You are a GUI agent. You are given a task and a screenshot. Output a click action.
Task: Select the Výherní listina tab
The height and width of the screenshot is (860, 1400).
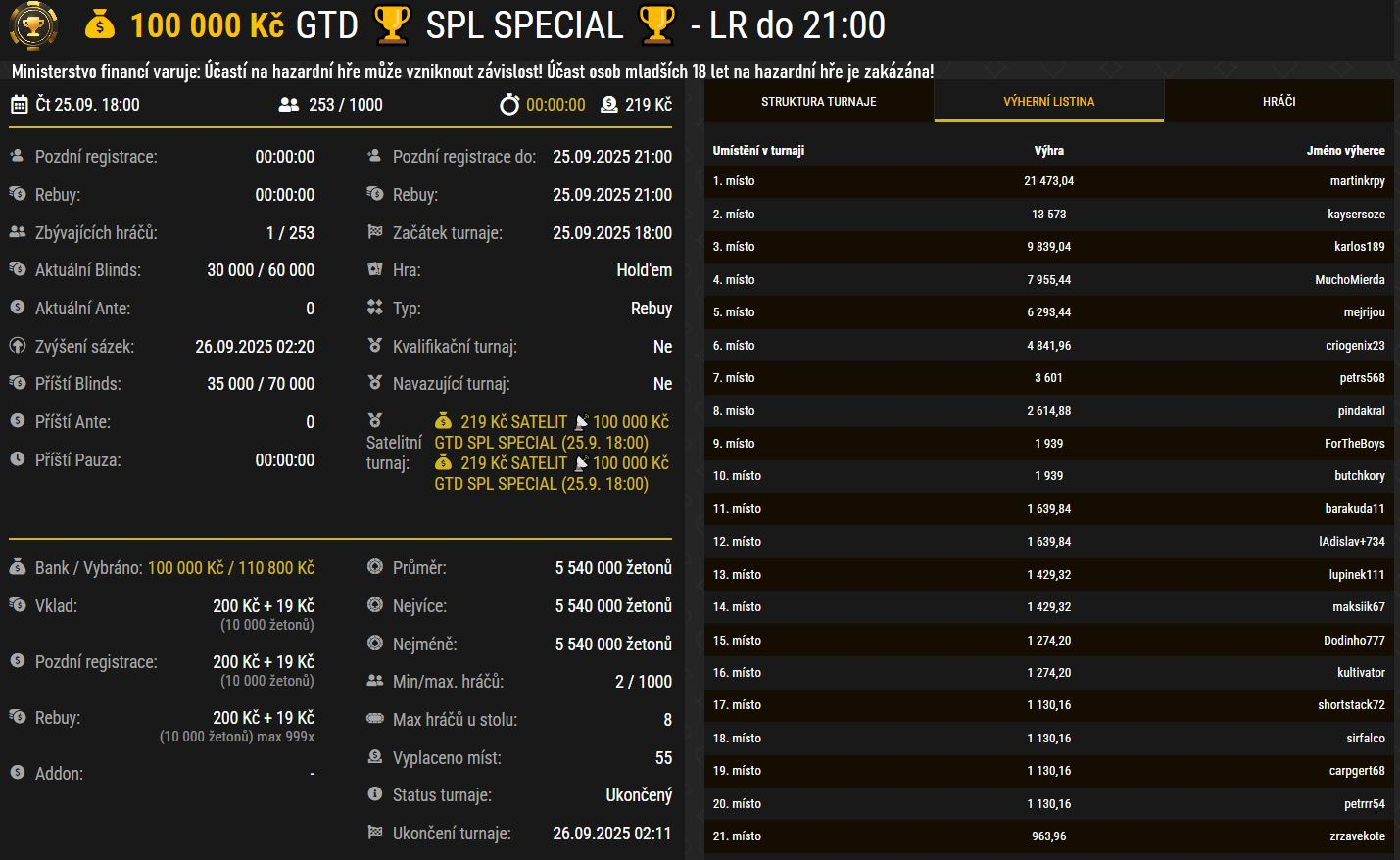coord(1048,101)
